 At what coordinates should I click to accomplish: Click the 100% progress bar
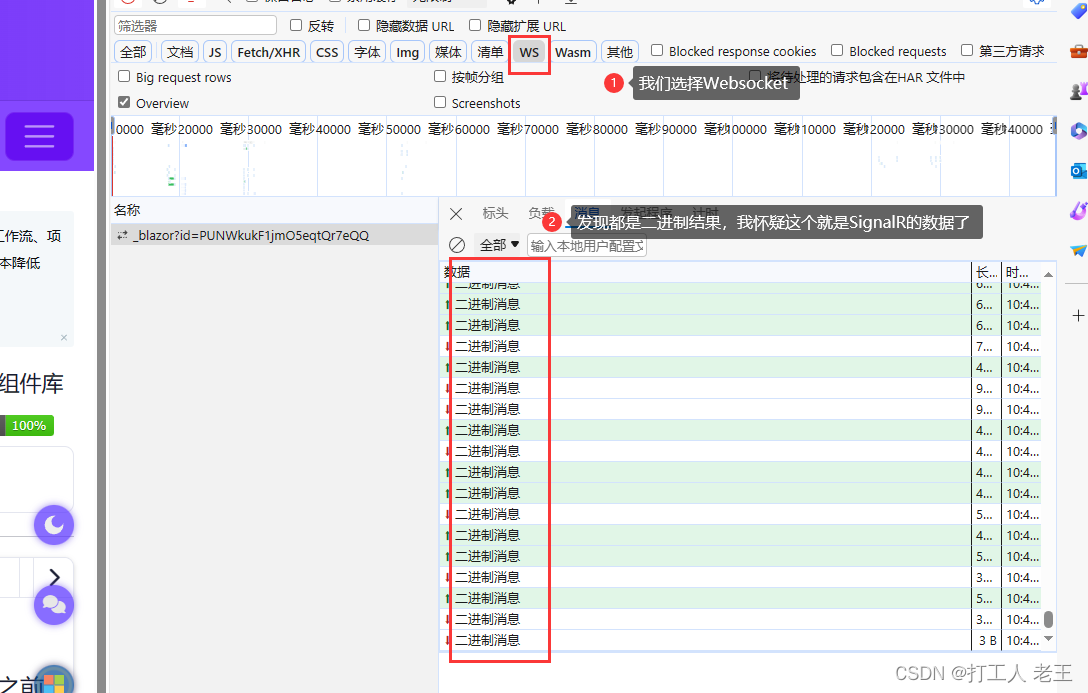[x=27, y=425]
